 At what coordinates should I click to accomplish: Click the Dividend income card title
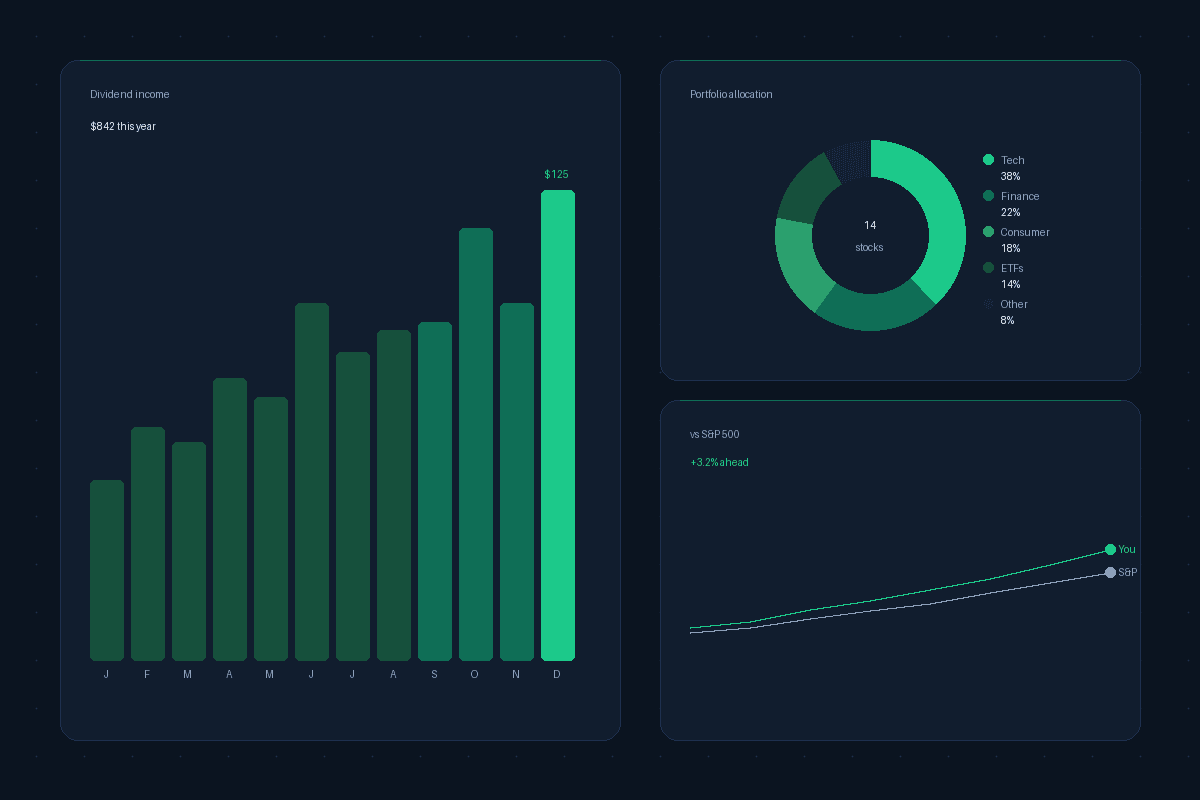coord(130,94)
